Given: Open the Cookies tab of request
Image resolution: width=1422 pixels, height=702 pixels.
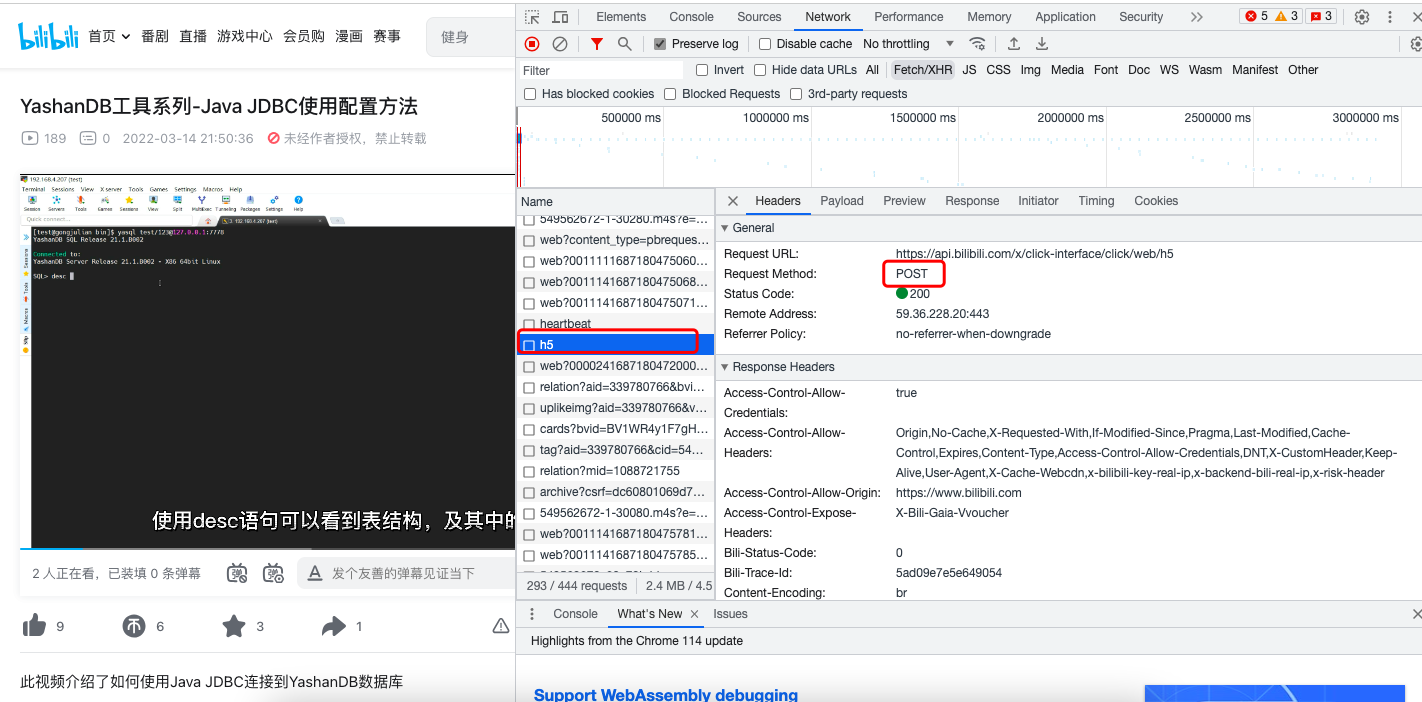Looking at the screenshot, I should [x=1156, y=201].
